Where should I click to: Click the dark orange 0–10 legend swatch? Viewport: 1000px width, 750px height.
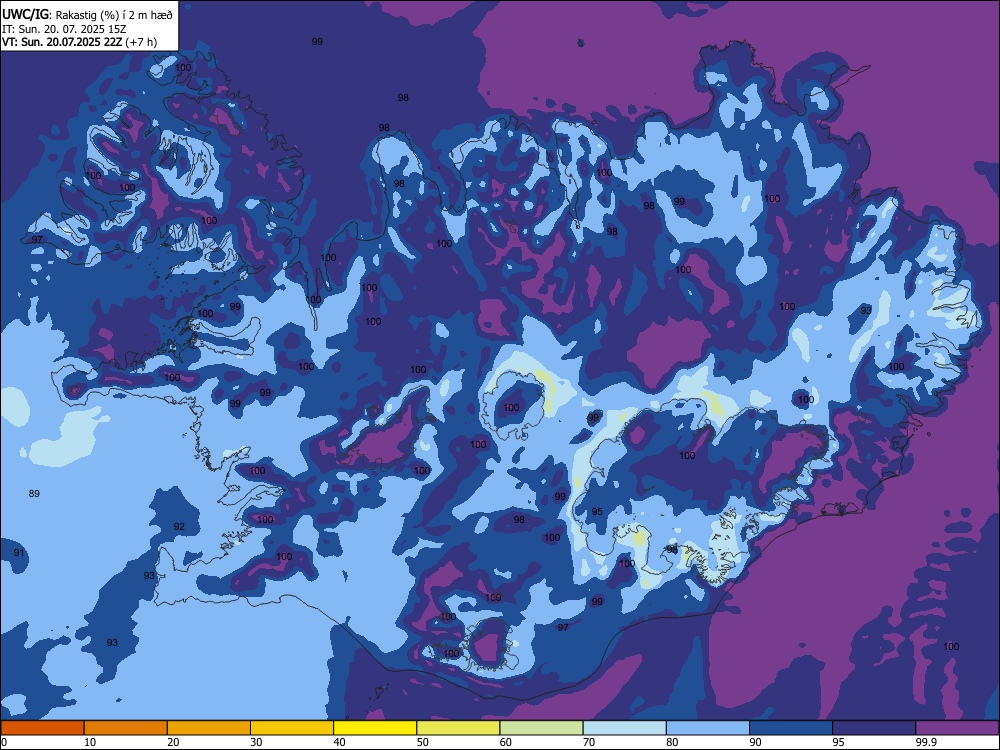tap(43, 728)
